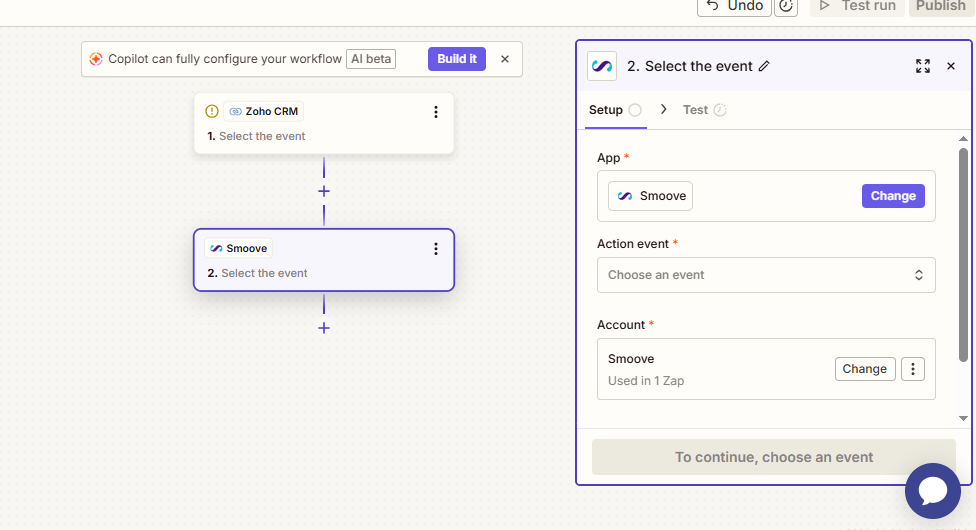This screenshot has height=530, width=976.
Task: Open the Action event dropdown
Action: pyautogui.click(x=766, y=275)
